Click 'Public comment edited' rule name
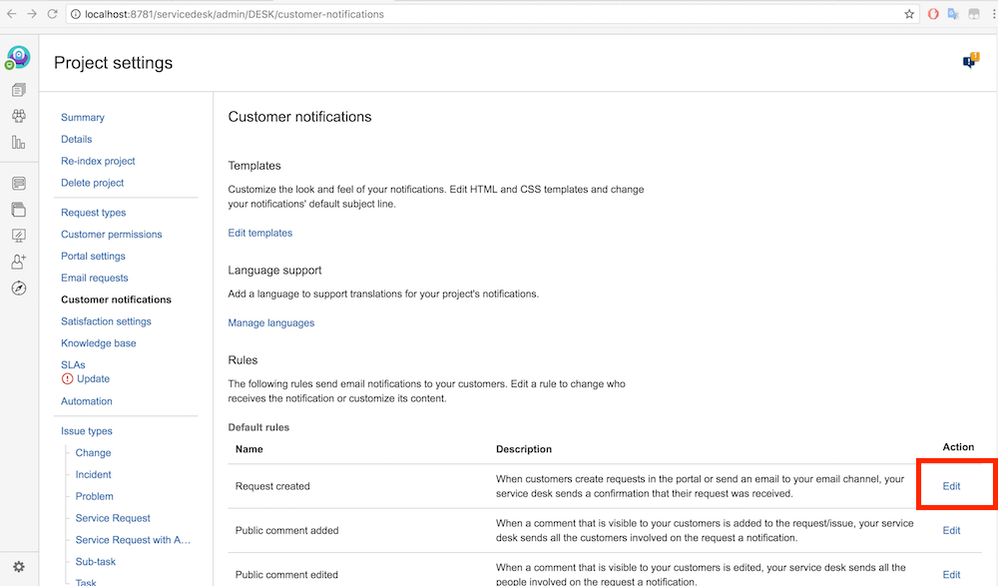The image size is (998, 586). [x=286, y=575]
